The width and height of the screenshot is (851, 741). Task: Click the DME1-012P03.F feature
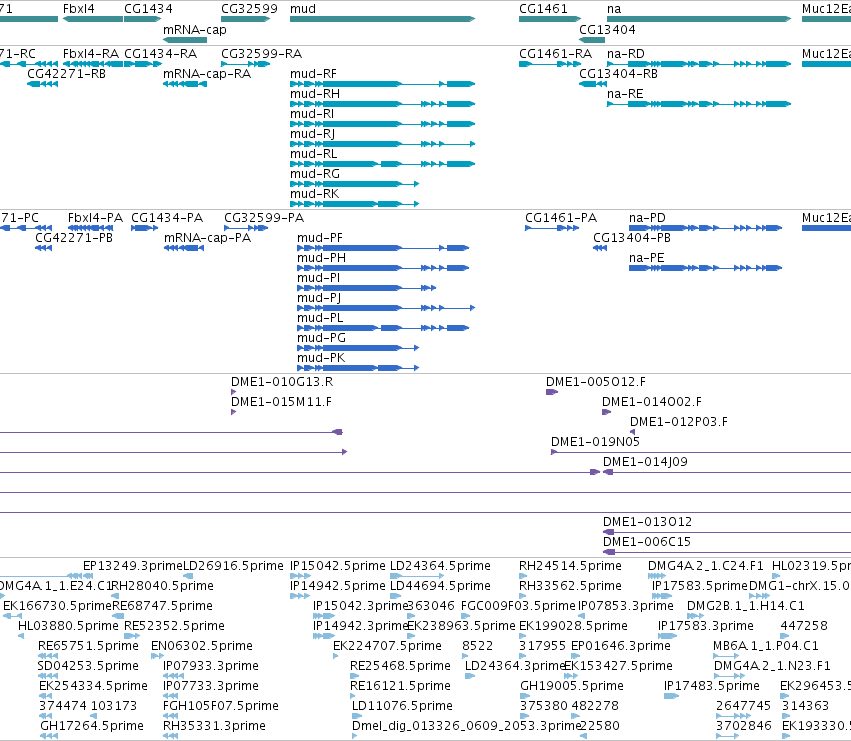coord(679,422)
